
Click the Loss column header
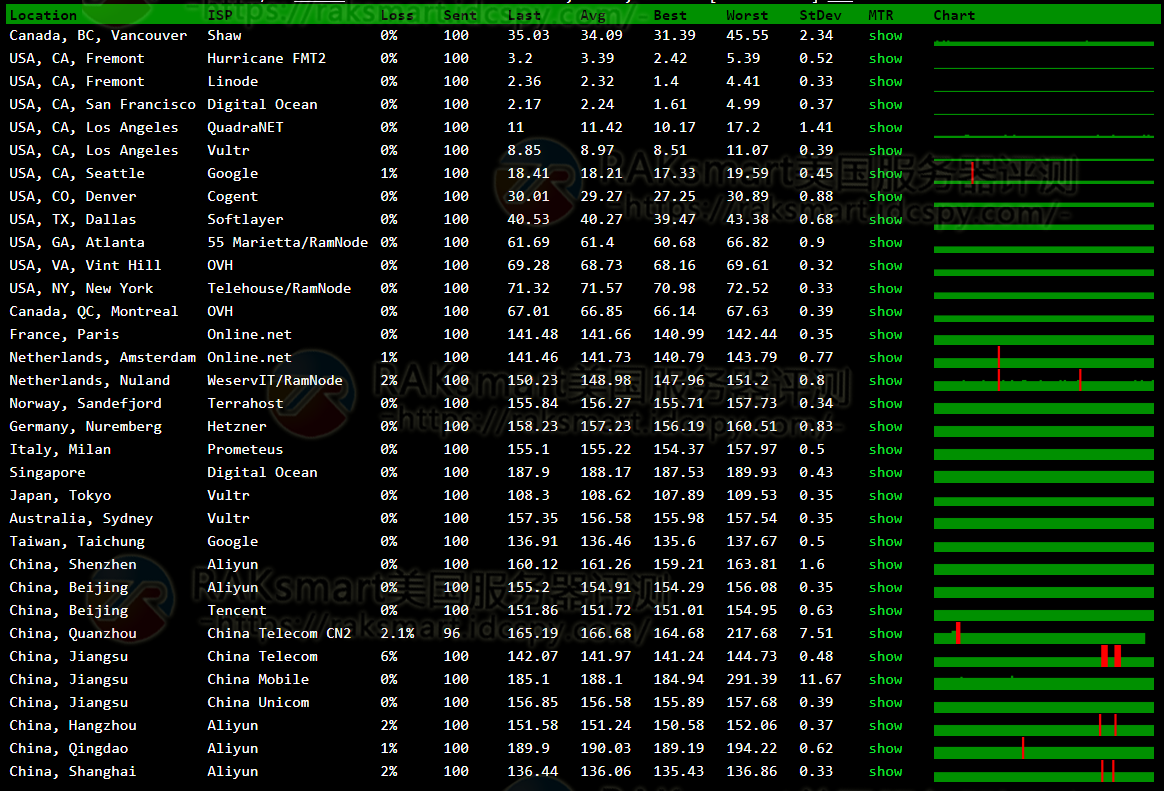tap(397, 16)
